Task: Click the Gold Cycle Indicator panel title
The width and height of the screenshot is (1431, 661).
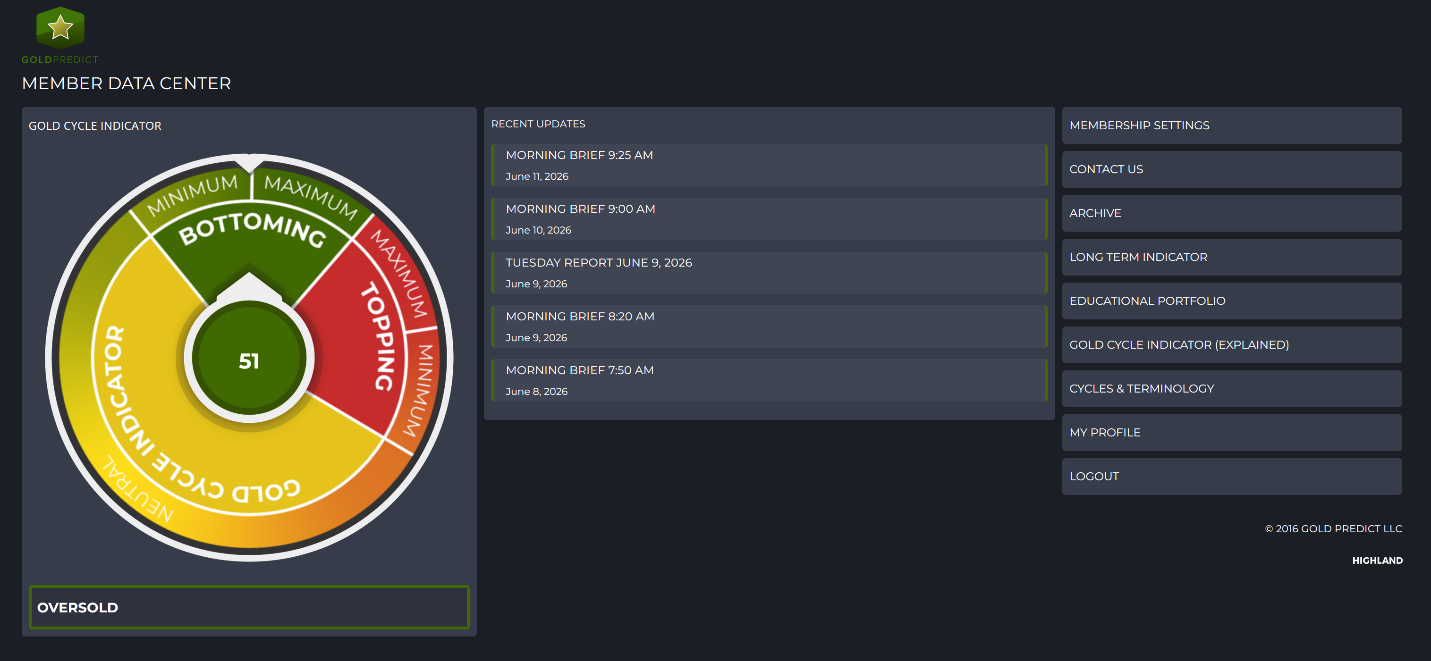Action: point(95,126)
